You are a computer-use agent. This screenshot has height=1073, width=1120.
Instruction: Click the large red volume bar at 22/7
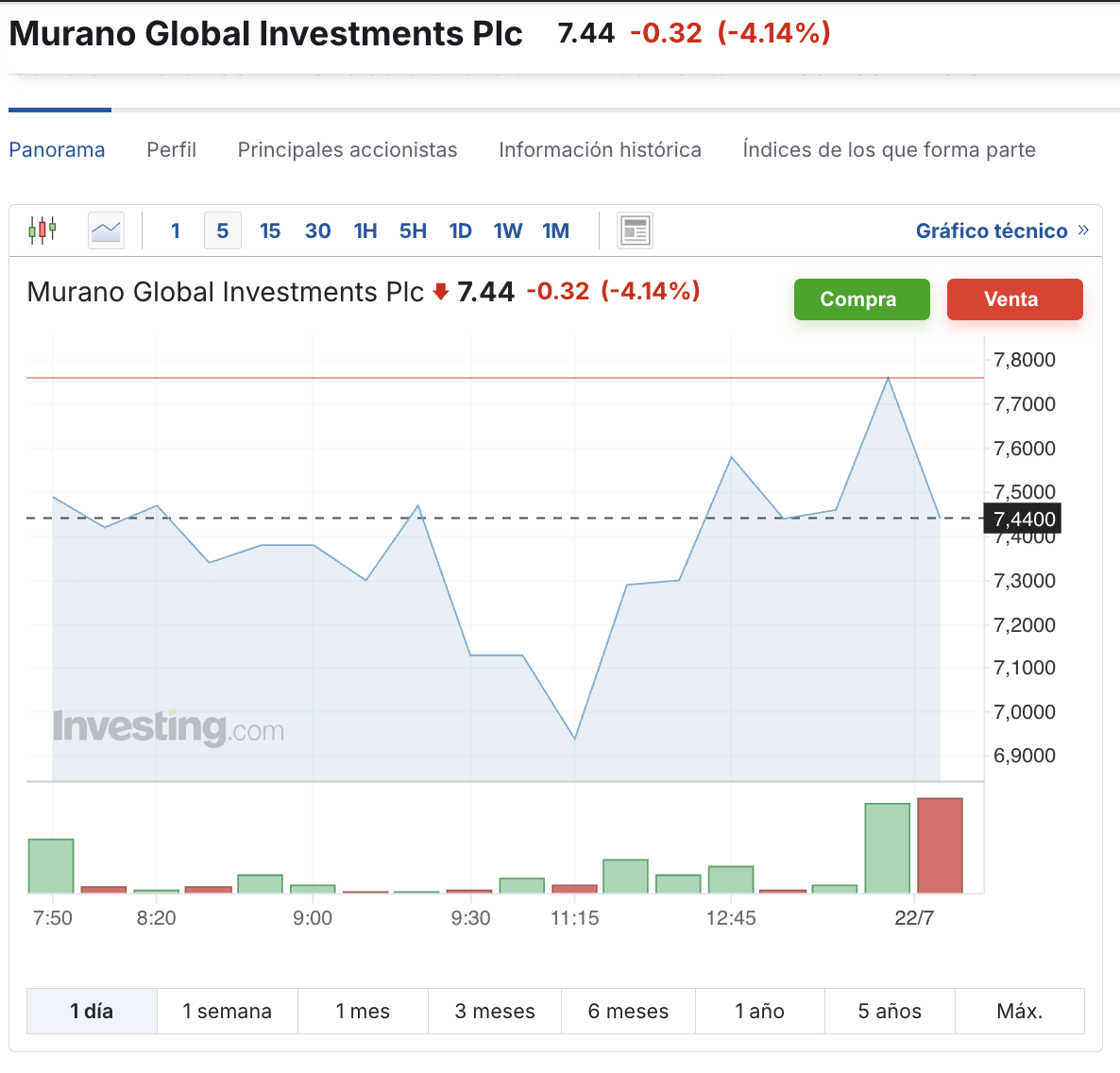point(940,845)
